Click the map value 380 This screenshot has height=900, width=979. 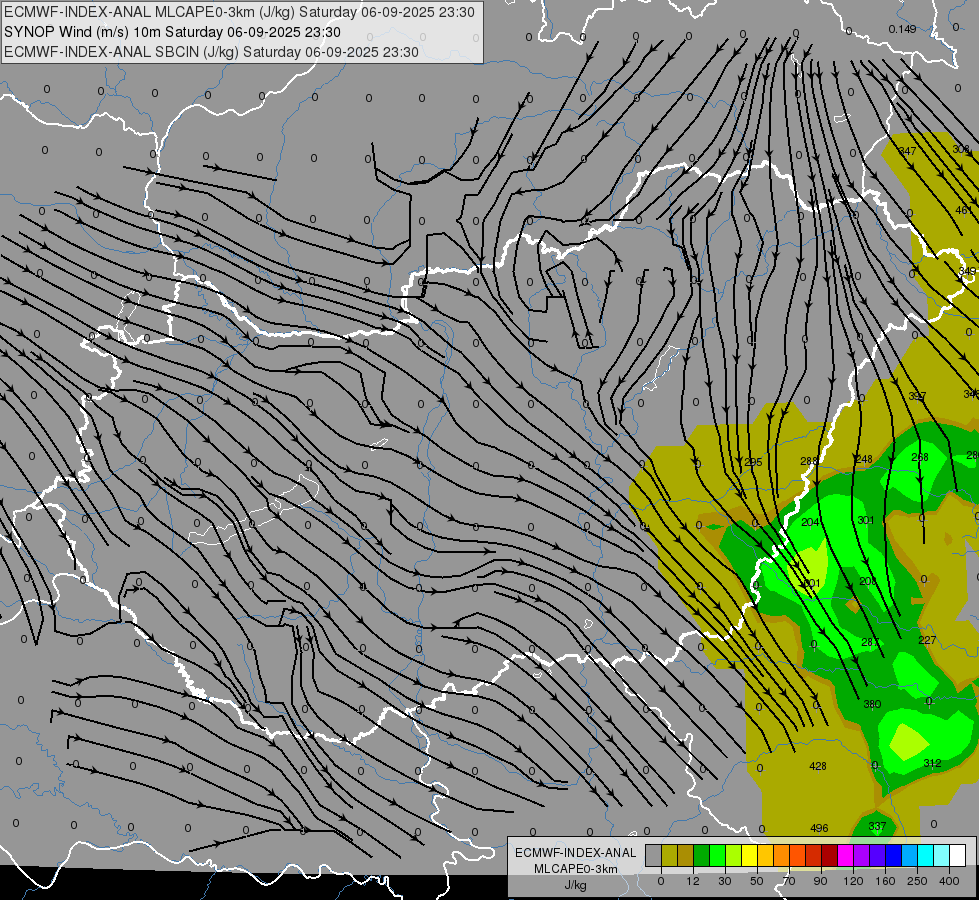[x=872, y=705]
